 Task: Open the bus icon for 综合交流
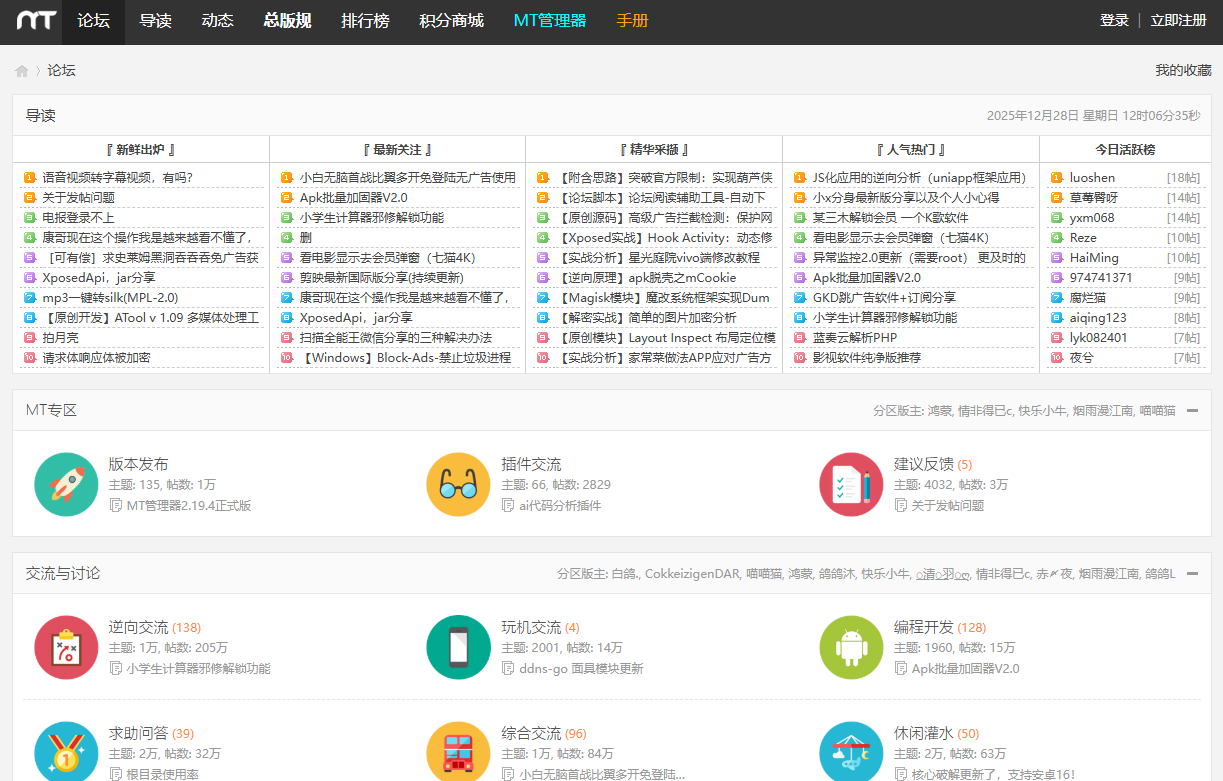458,752
